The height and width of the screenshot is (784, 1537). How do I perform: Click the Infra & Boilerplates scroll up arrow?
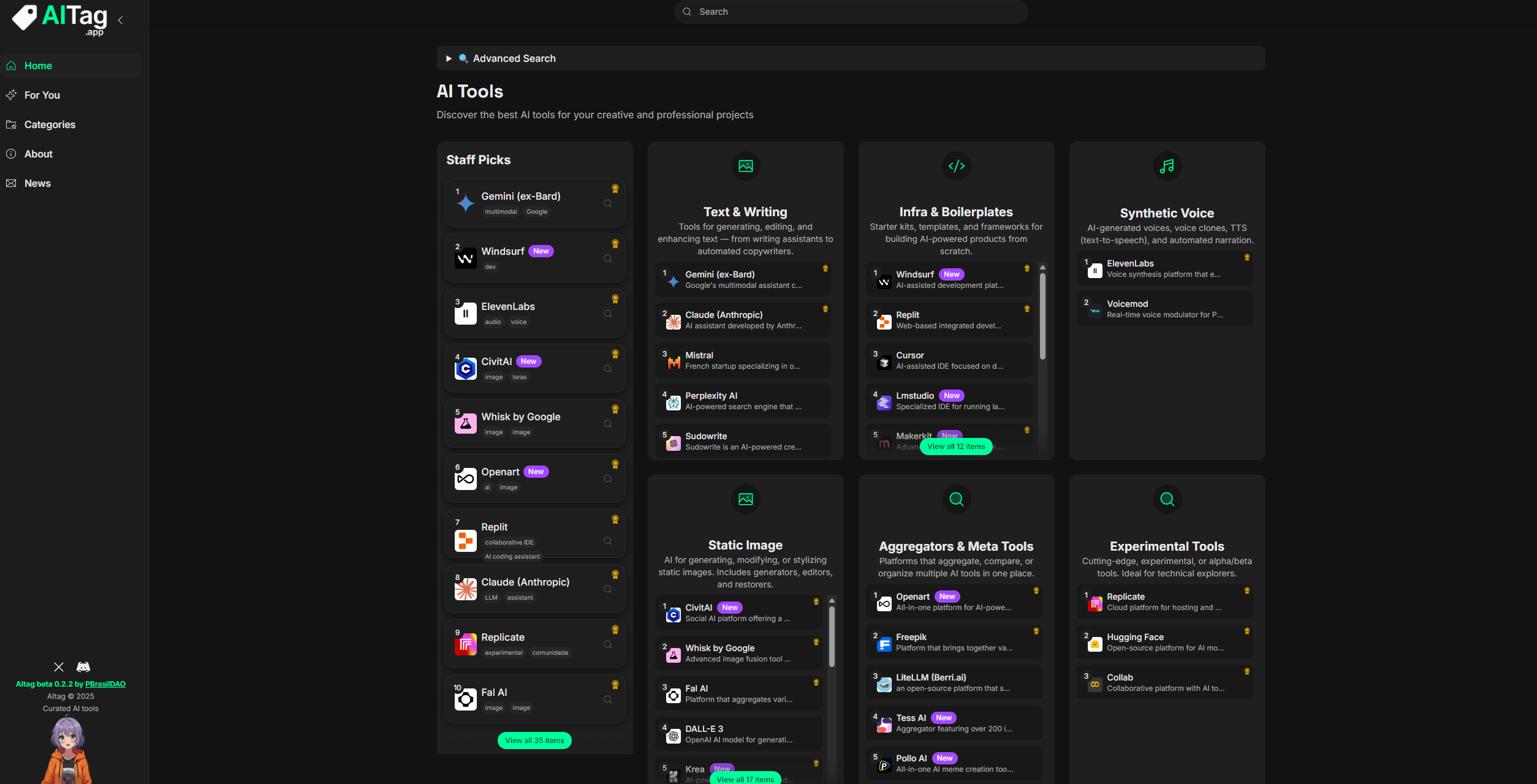pyautogui.click(x=1042, y=268)
